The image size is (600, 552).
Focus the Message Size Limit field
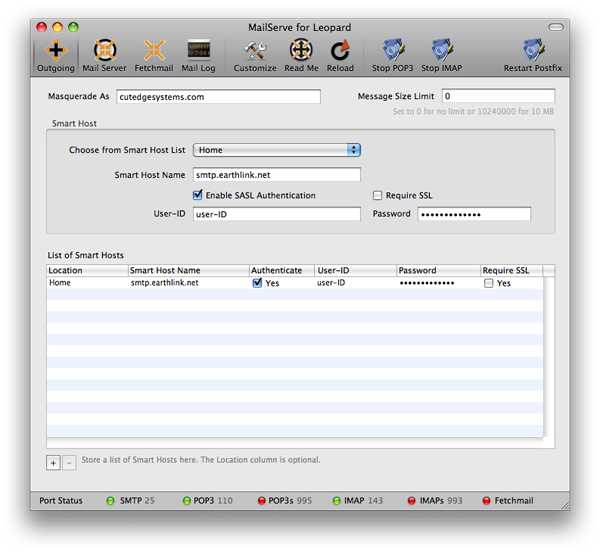click(x=497, y=96)
